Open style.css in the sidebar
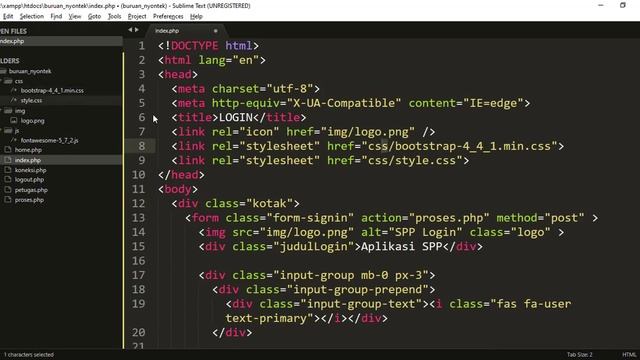Screen dimensions: 640x360 (31, 100)
